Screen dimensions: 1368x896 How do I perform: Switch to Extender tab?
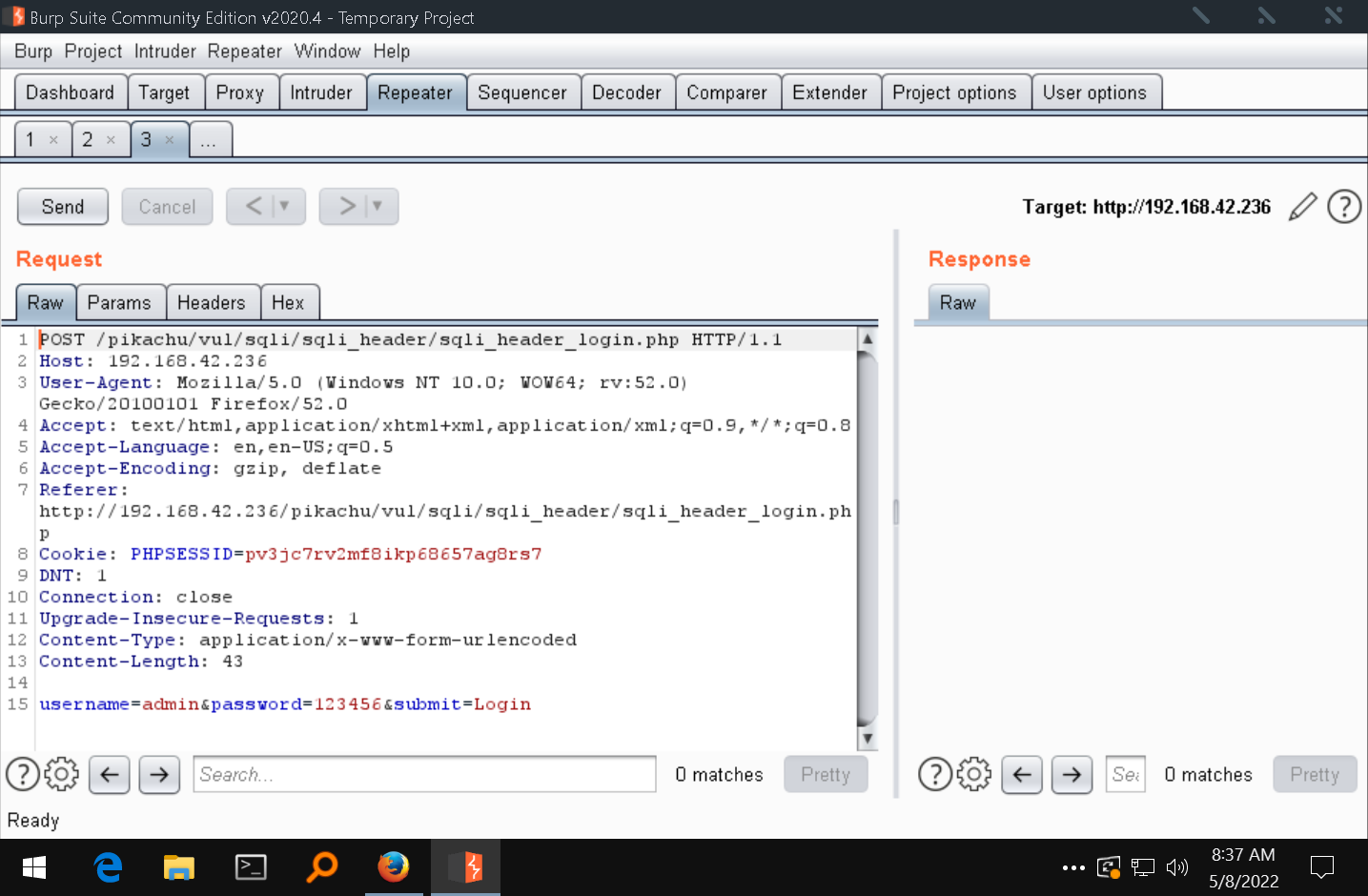(830, 92)
